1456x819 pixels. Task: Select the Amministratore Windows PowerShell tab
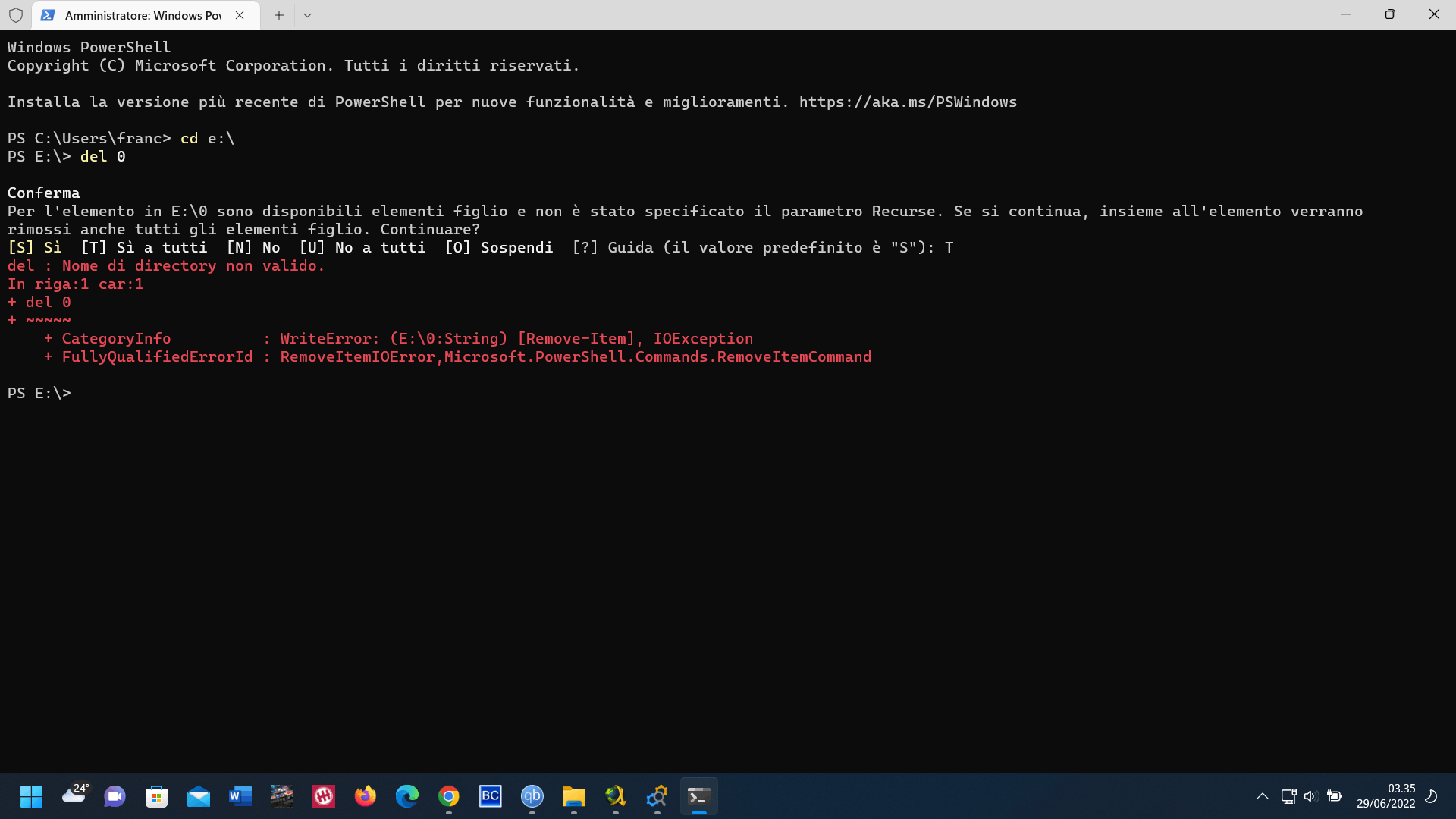(x=143, y=15)
